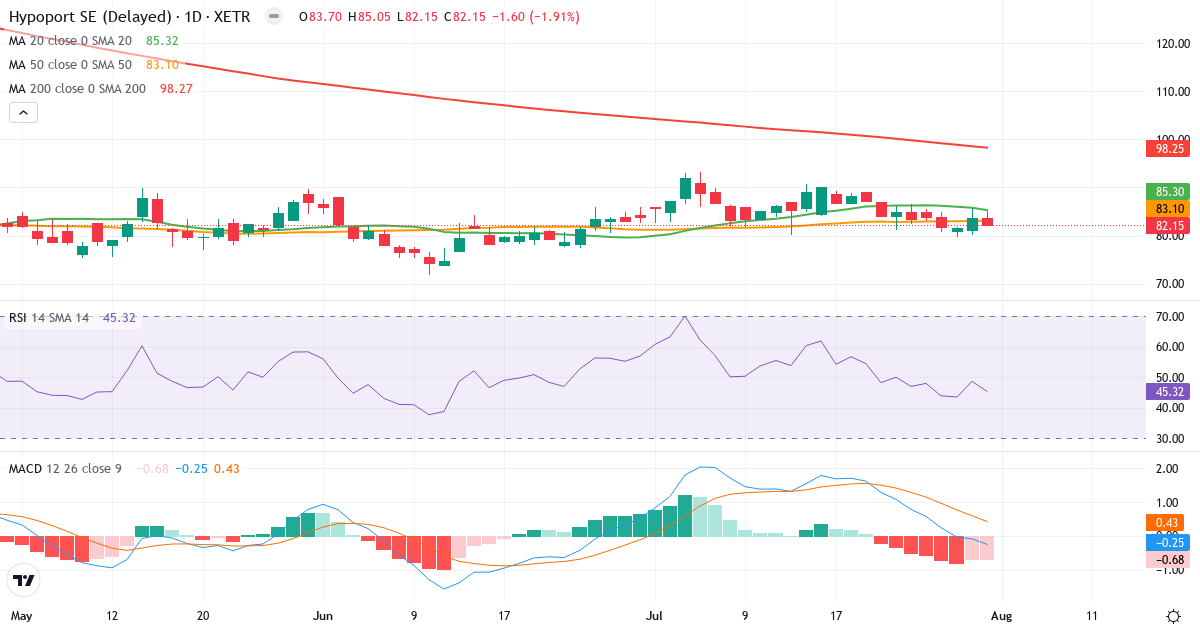Select the MA 200 indicator legend

pyautogui.click(x=78, y=89)
